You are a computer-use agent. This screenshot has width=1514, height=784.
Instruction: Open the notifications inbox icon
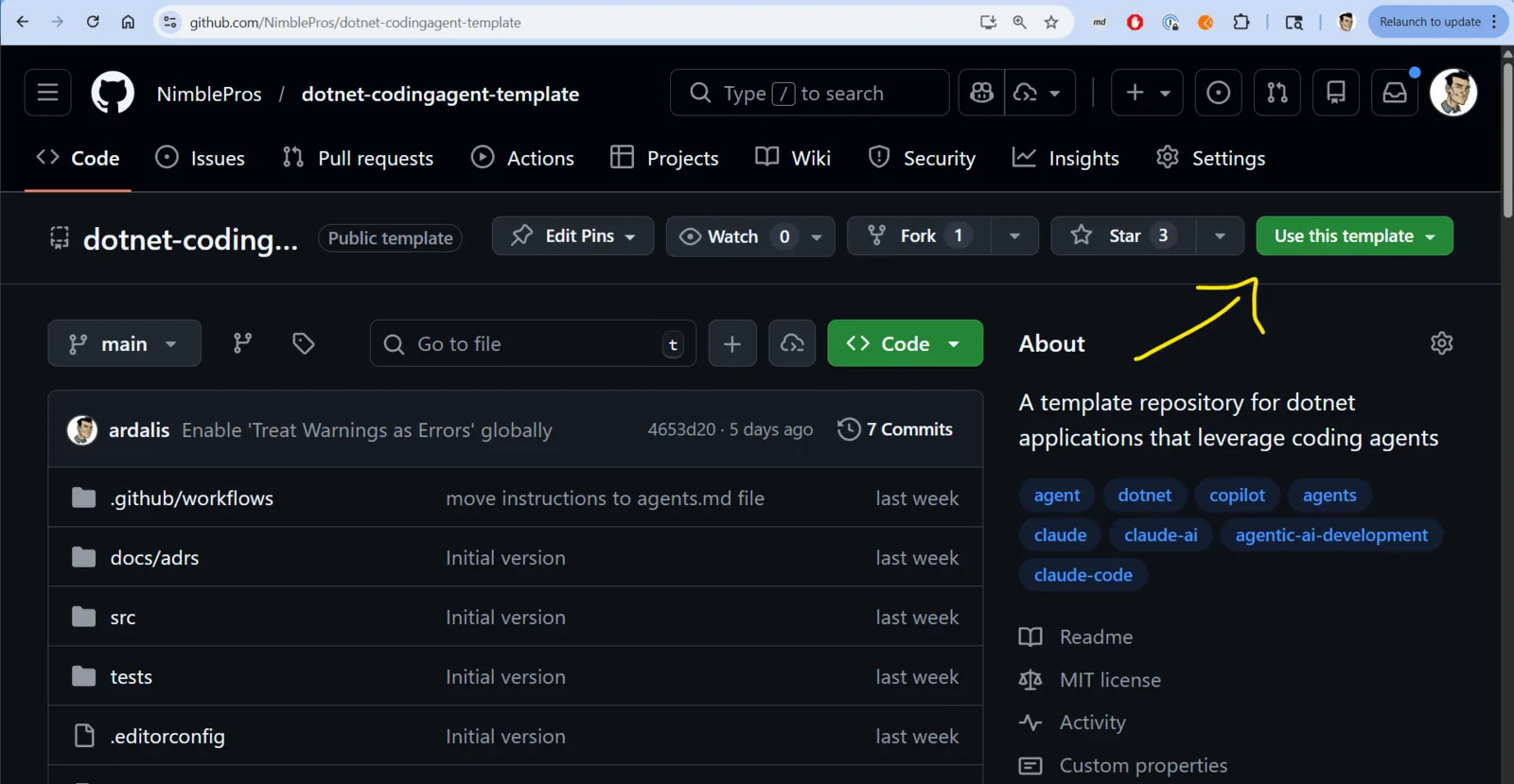click(x=1395, y=93)
